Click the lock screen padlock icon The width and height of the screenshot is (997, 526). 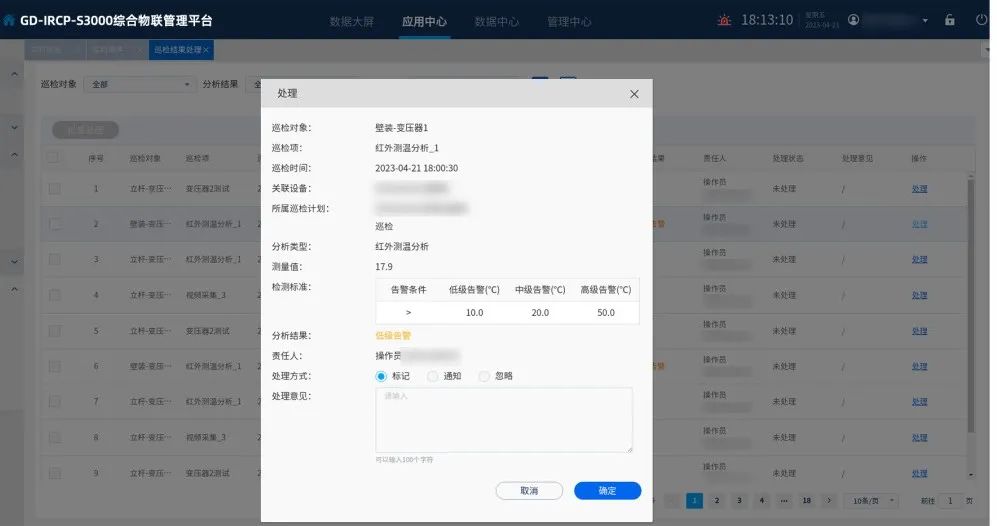coord(949,20)
